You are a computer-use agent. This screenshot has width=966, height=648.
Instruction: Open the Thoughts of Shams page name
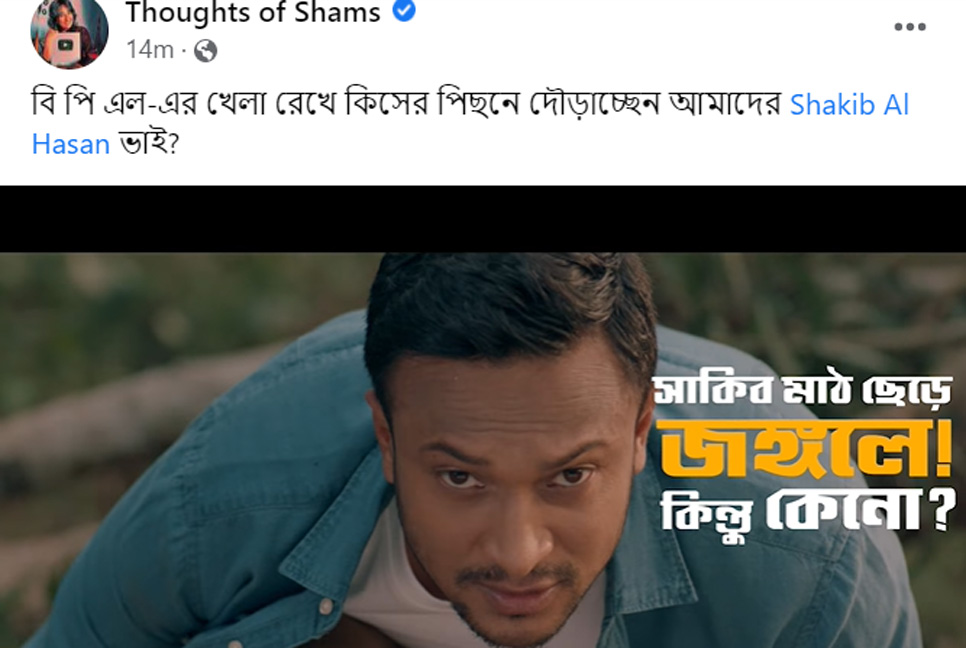pos(253,12)
